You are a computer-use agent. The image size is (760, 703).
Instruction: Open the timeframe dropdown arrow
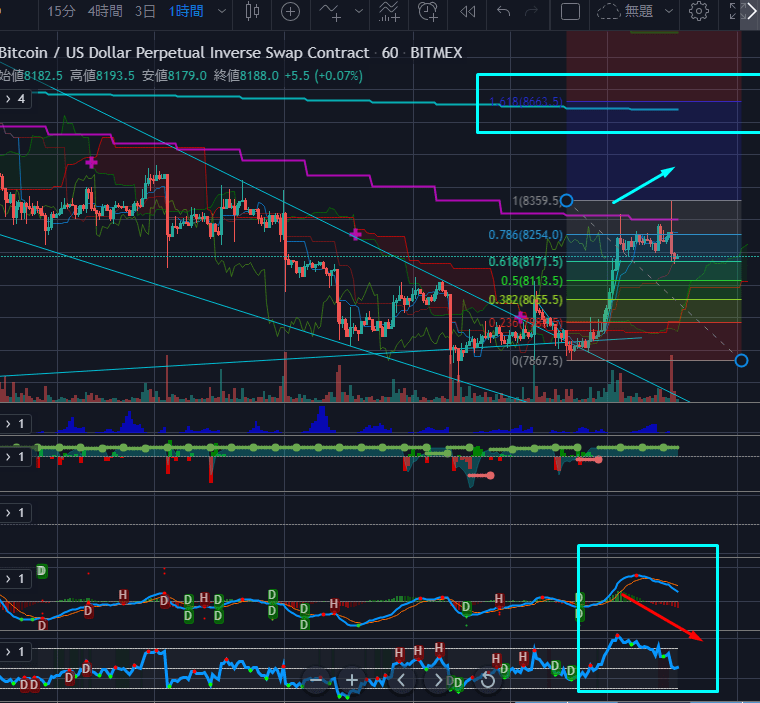pos(222,11)
